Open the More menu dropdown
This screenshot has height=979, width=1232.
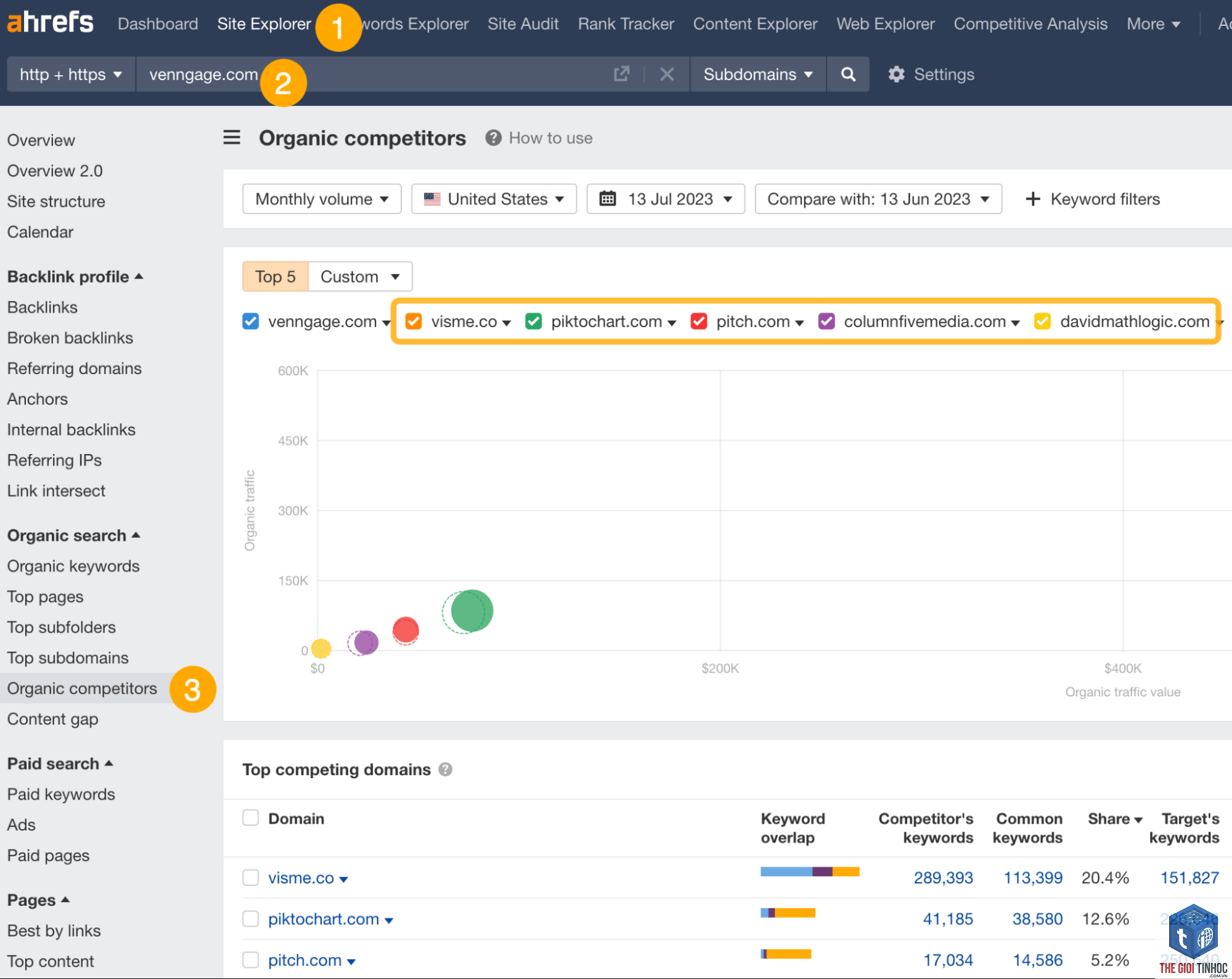[1153, 23]
